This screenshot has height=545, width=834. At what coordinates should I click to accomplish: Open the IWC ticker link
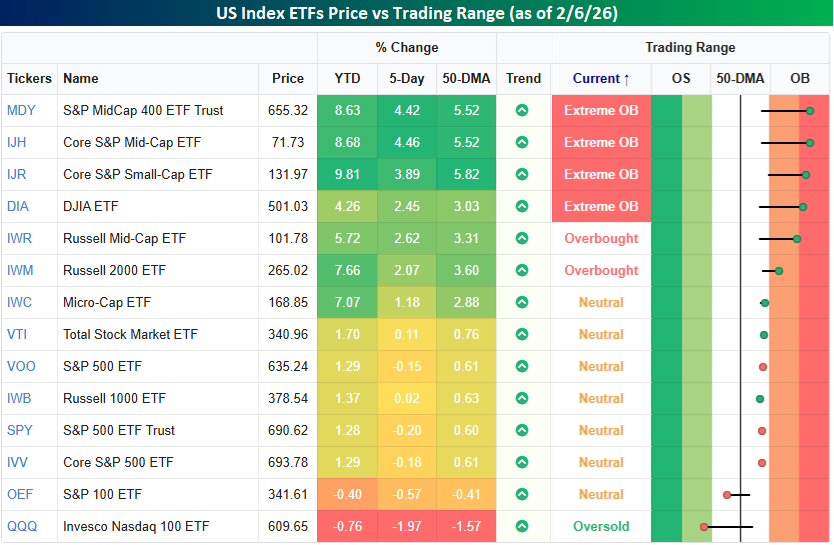click(21, 302)
